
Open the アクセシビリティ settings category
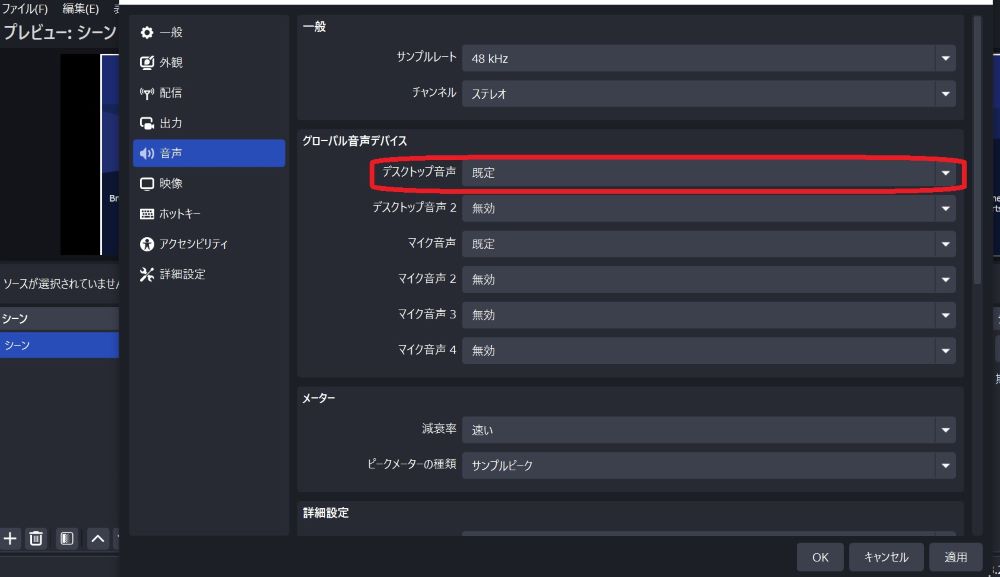tap(209, 244)
